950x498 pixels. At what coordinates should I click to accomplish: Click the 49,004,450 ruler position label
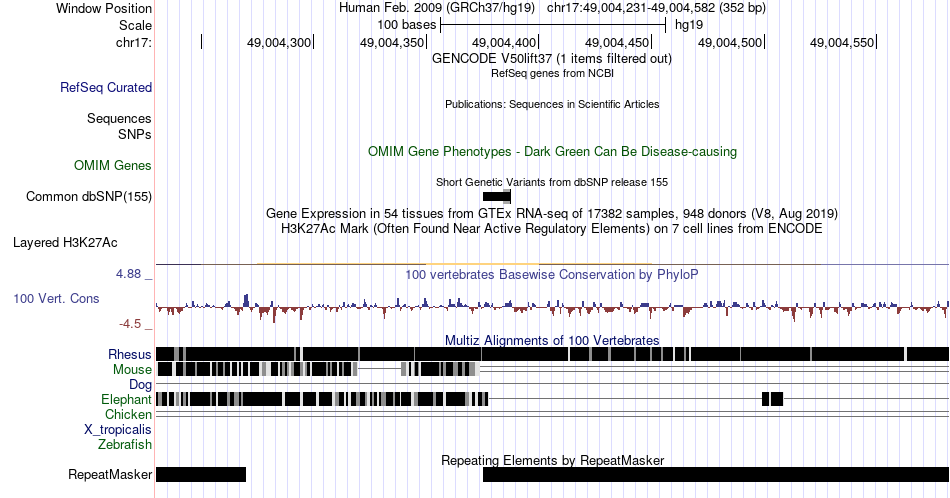pos(617,42)
